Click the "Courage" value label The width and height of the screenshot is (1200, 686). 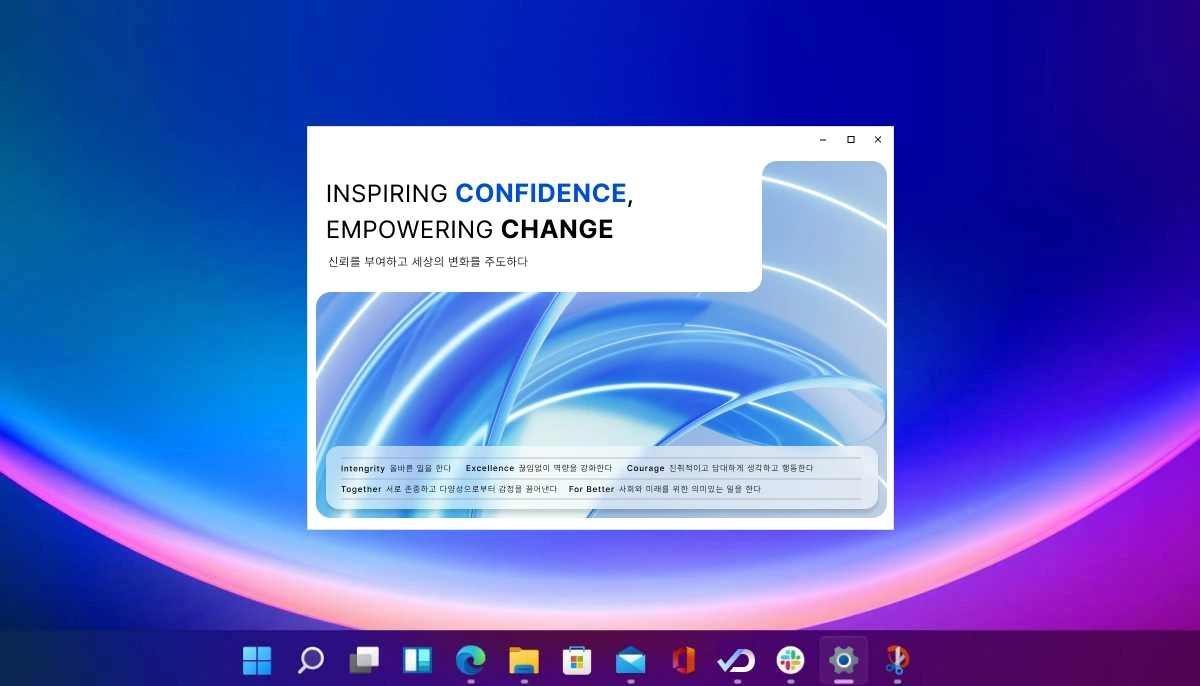[646, 468]
